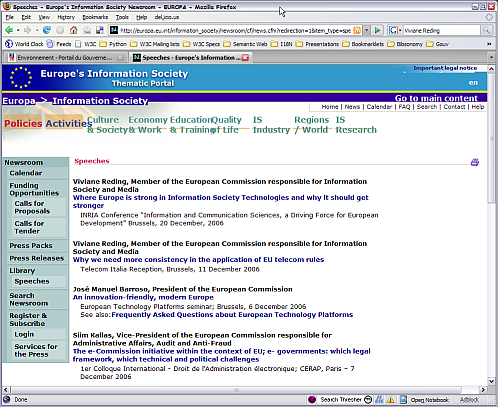498x407 pixels.
Task: Click the vertical scrollbar down arrow
Action: pyautogui.click(x=491, y=381)
